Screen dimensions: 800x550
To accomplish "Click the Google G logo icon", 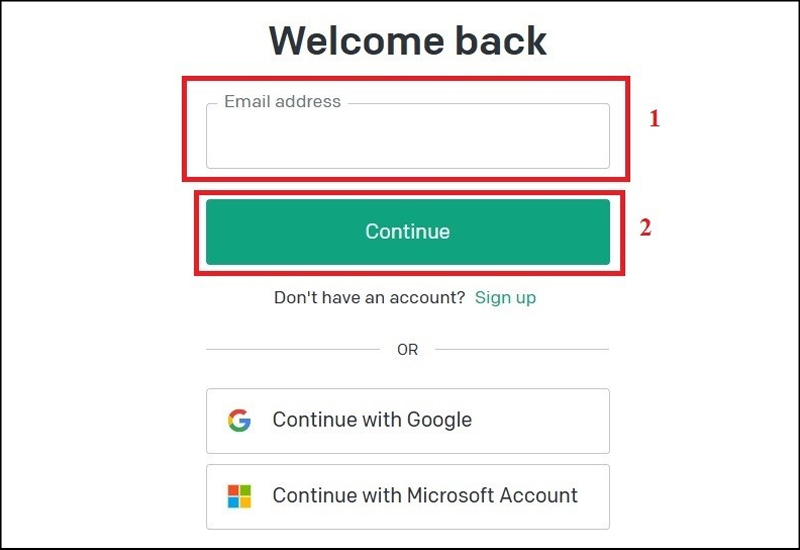I will click(239, 420).
